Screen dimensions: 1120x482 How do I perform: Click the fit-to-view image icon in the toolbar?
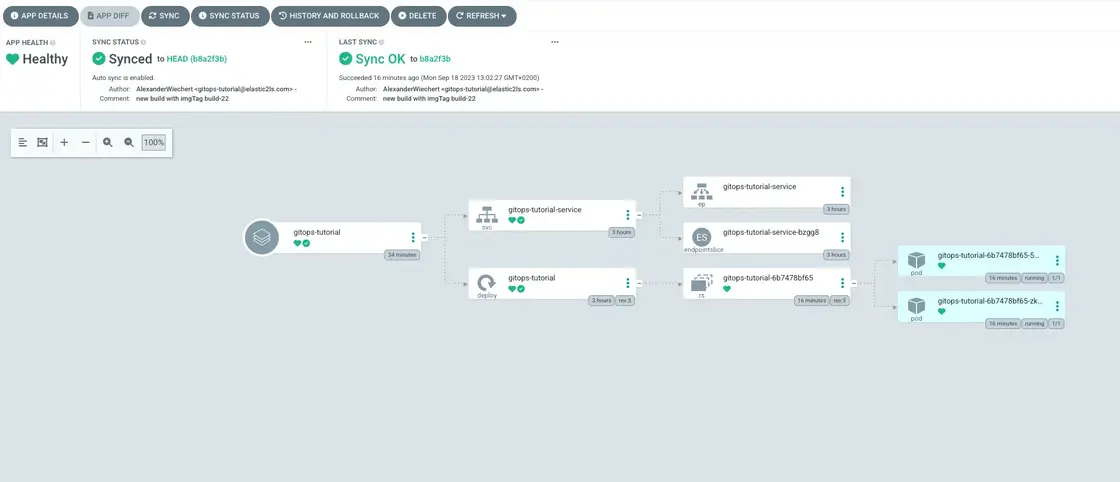[x=42, y=143]
